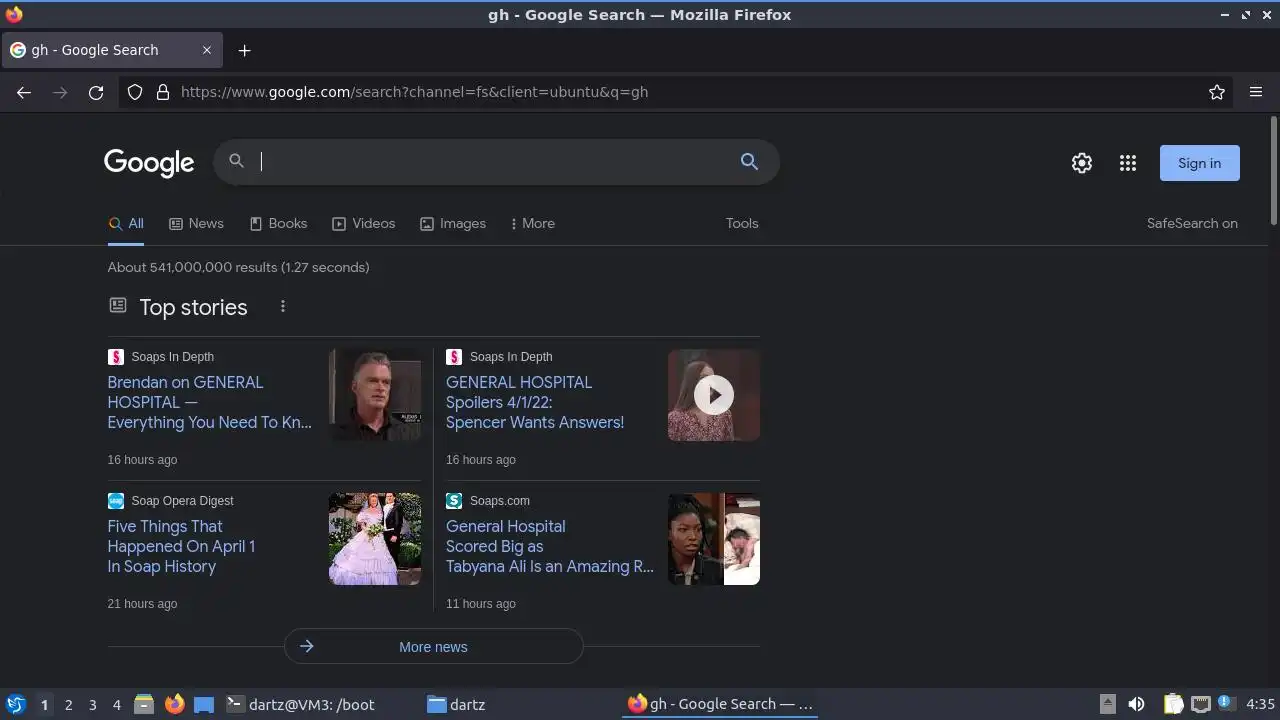1280x720 pixels.
Task: Launch Firefox from the taskbar quick launcher
Action: coord(174,704)
